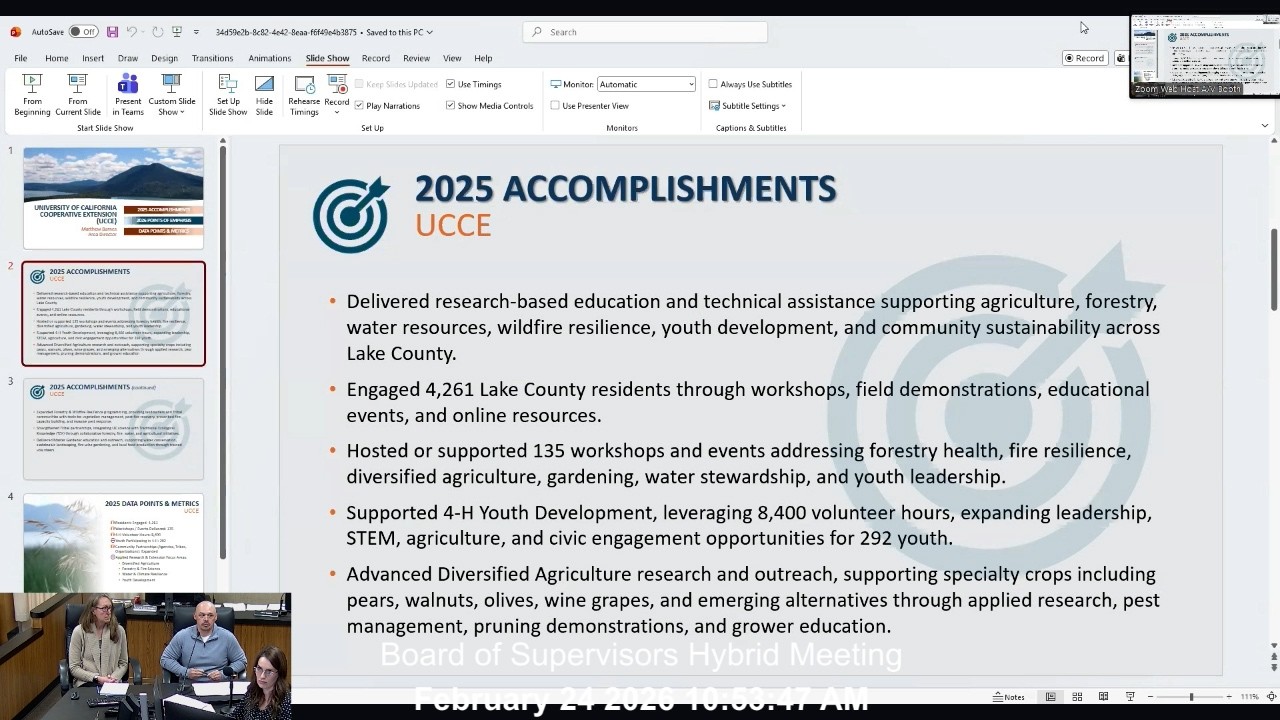The image size is (1280, 720).
Task: Uncheck the Play Narrations checkbox
Action: pos(359,106)
